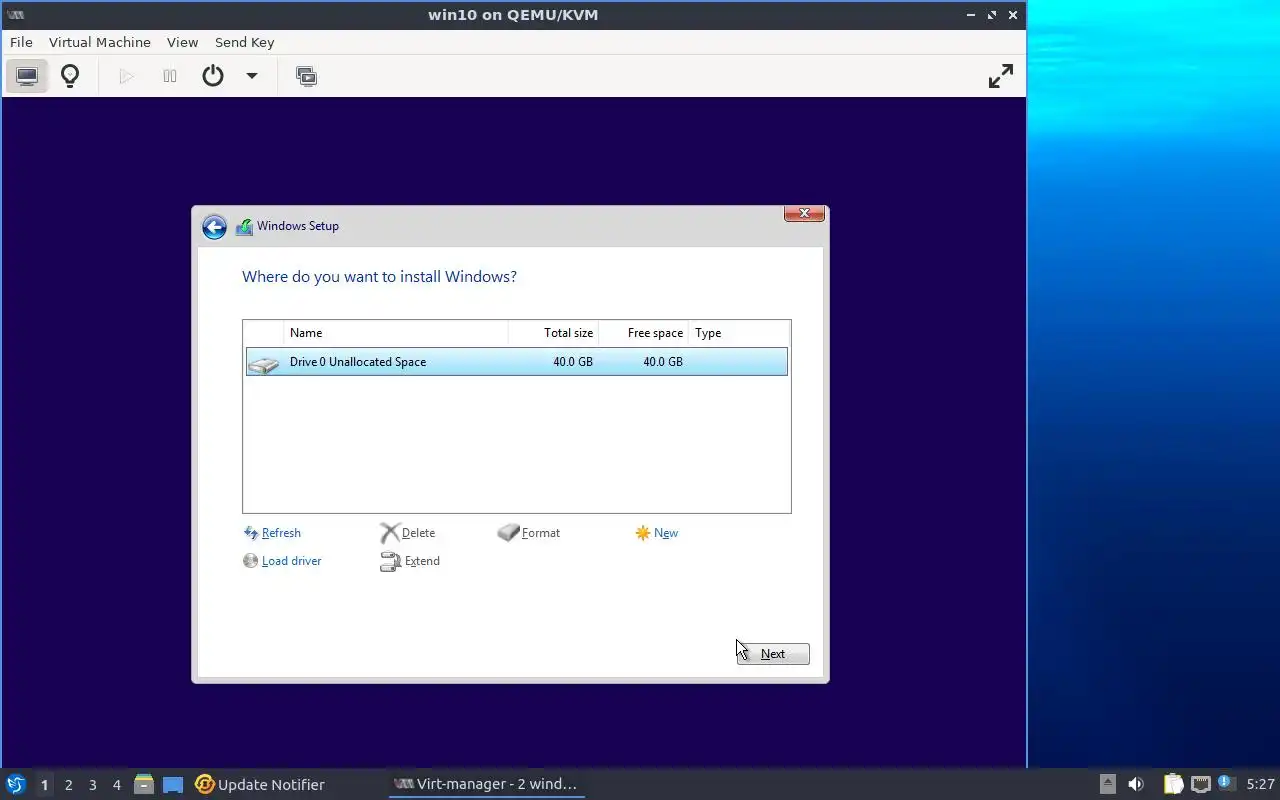Viewport: 1280px width, 800px height.
Task: Open the Virtual Machine menu
Action: tap(100, 42)
